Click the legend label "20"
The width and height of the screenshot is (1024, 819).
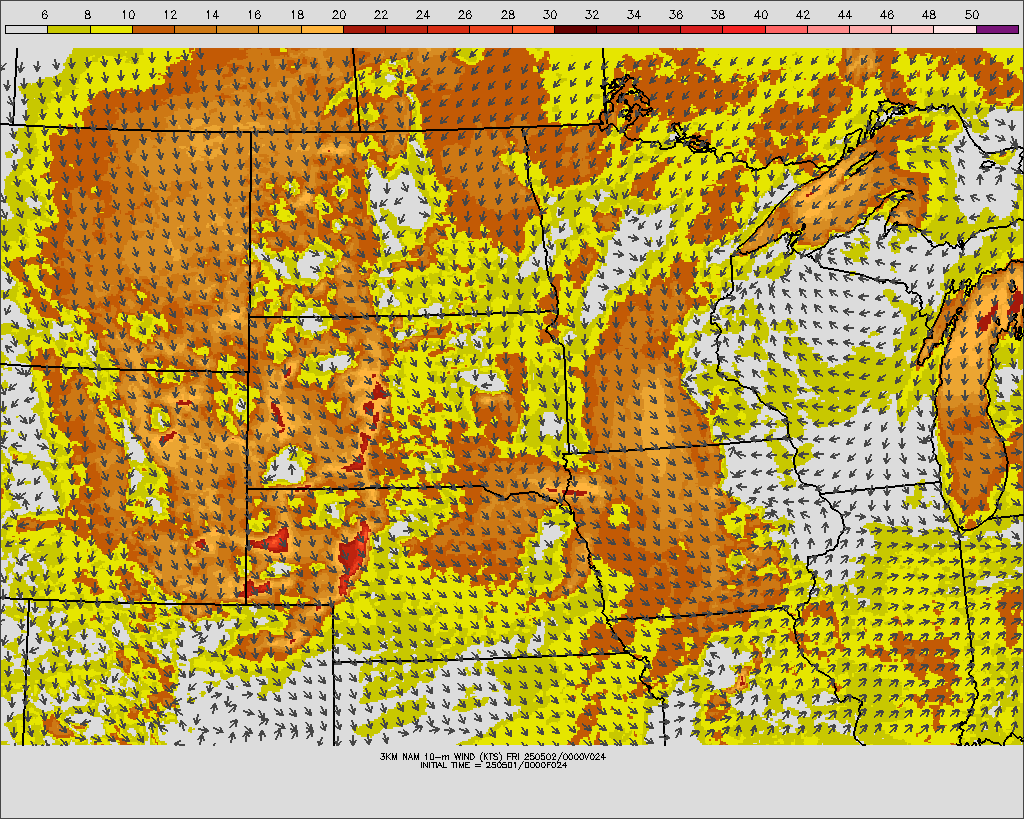coord(338,14)
